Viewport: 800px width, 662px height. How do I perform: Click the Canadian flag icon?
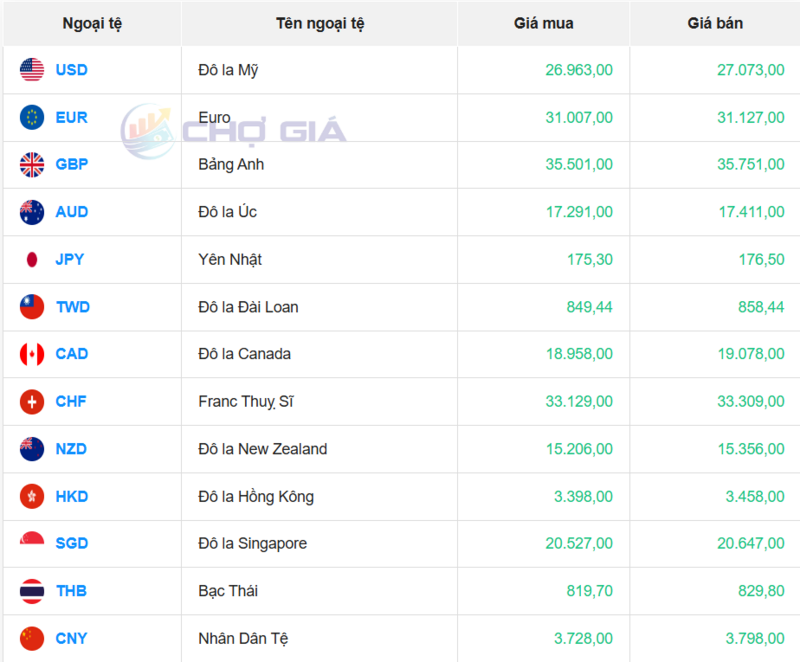pos(32,354)
